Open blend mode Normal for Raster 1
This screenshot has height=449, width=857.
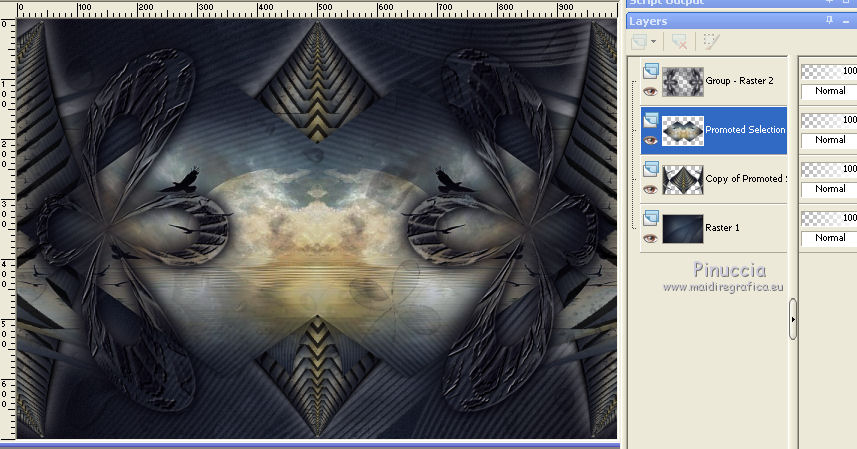pyautogui.click(x=829, y=238)
